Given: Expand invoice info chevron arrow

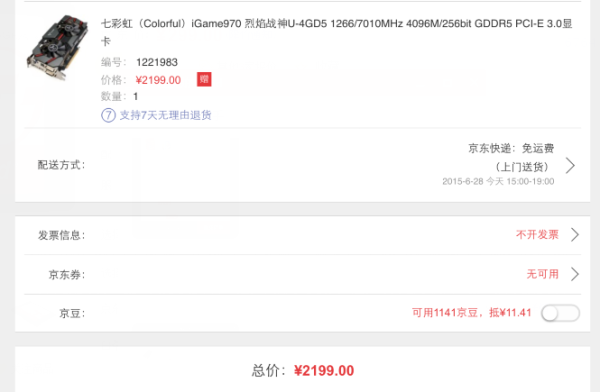Looking at the screenshot, I should pos(574,235).
